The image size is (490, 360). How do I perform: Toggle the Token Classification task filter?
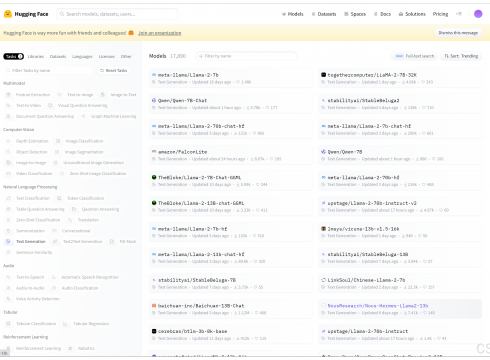click(x=81, y=198)
